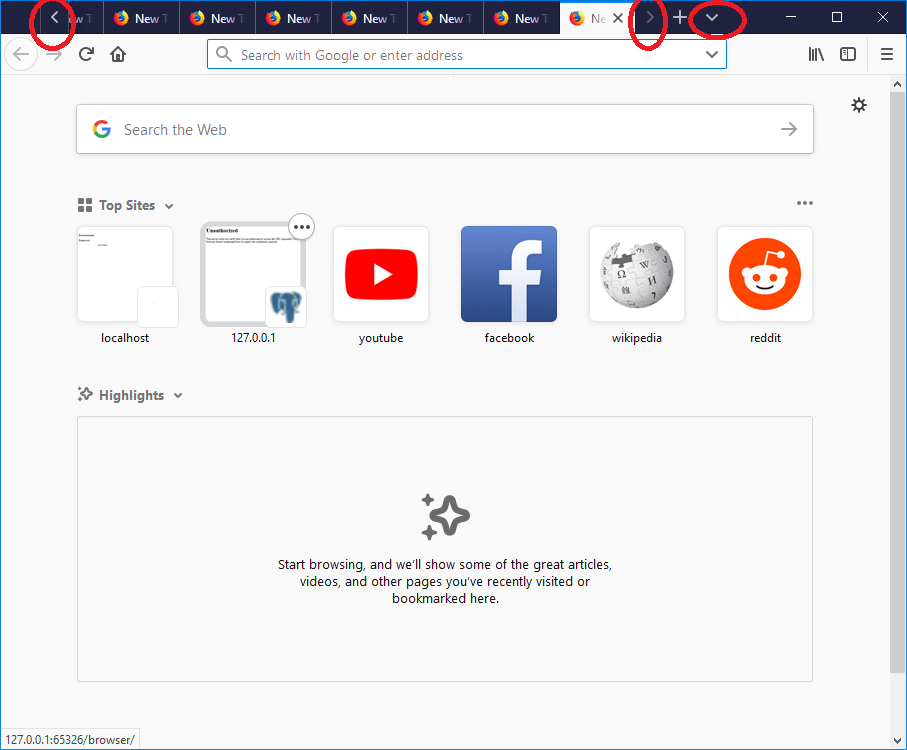Open the Library menu

pyautogui.click(x=816, y=54)
